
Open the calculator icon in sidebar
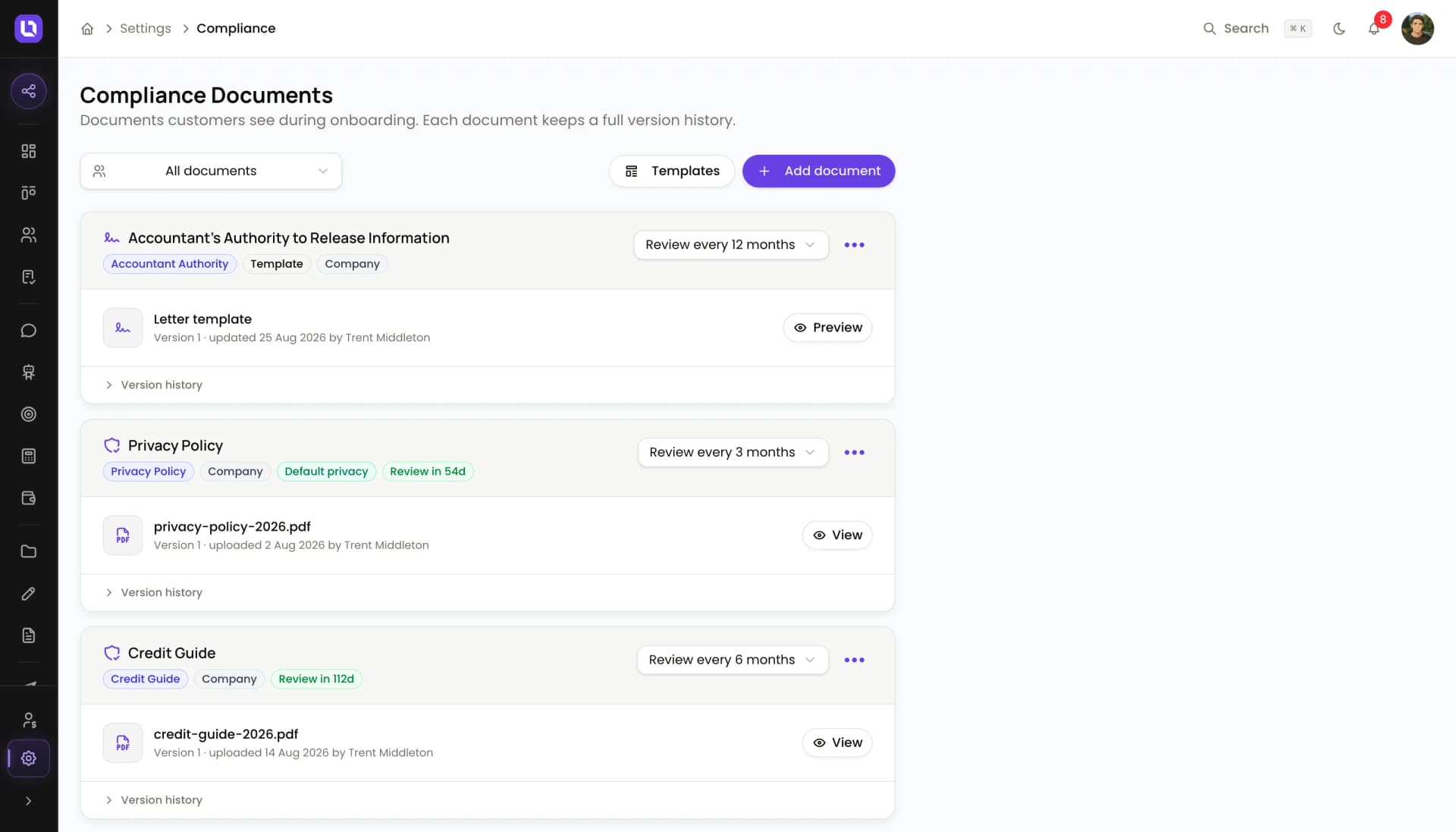point(29,456)
